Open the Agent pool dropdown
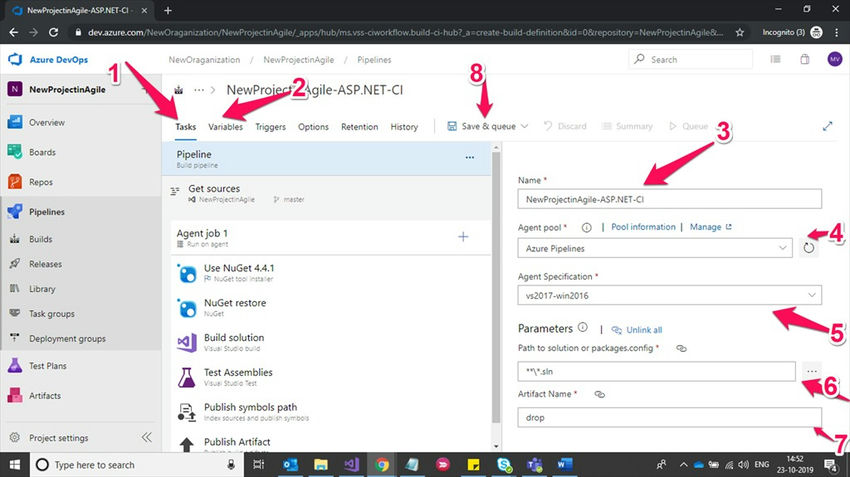 [655, 248]
